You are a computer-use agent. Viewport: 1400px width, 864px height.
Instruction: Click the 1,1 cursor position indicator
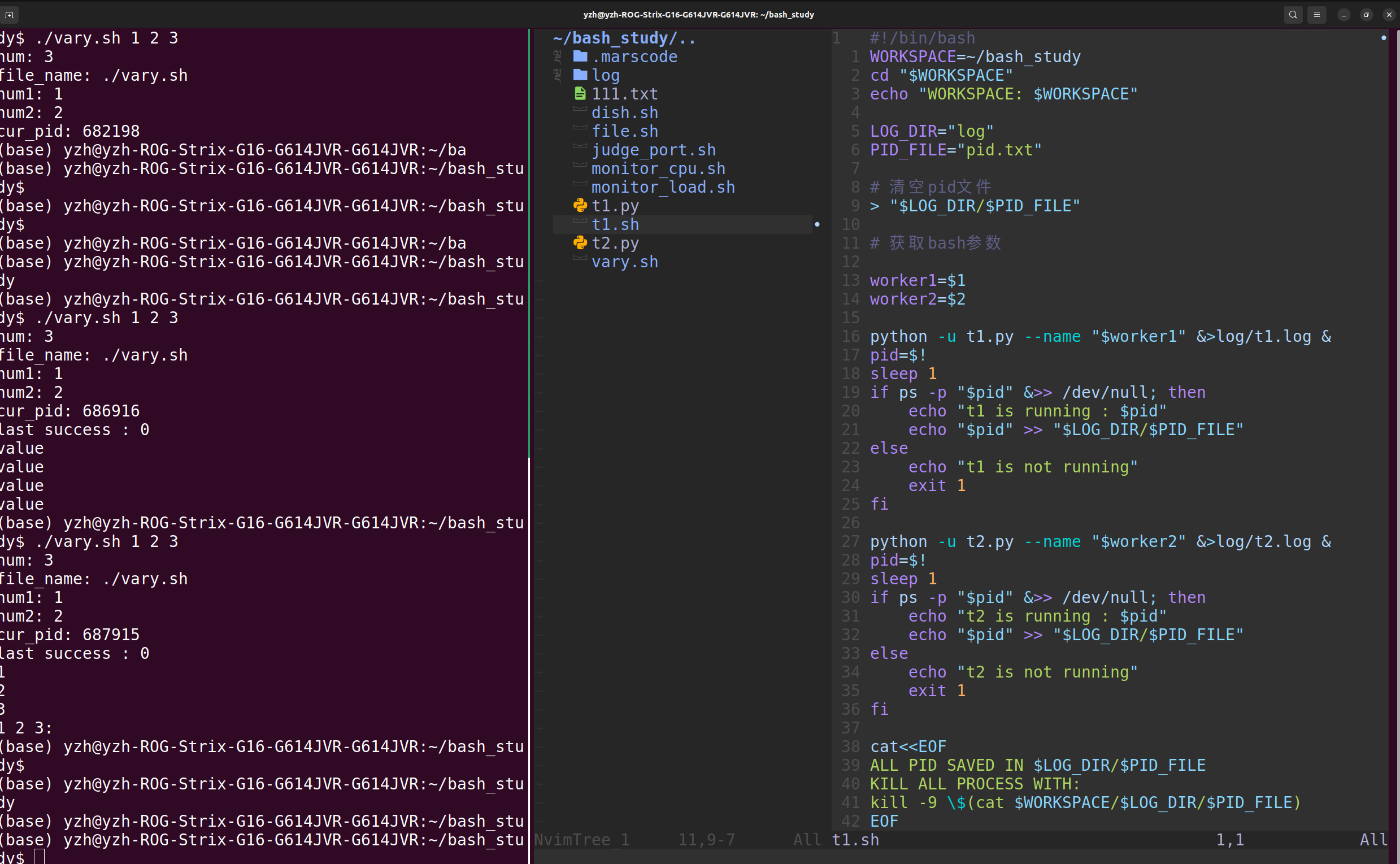click(1230, 840)
